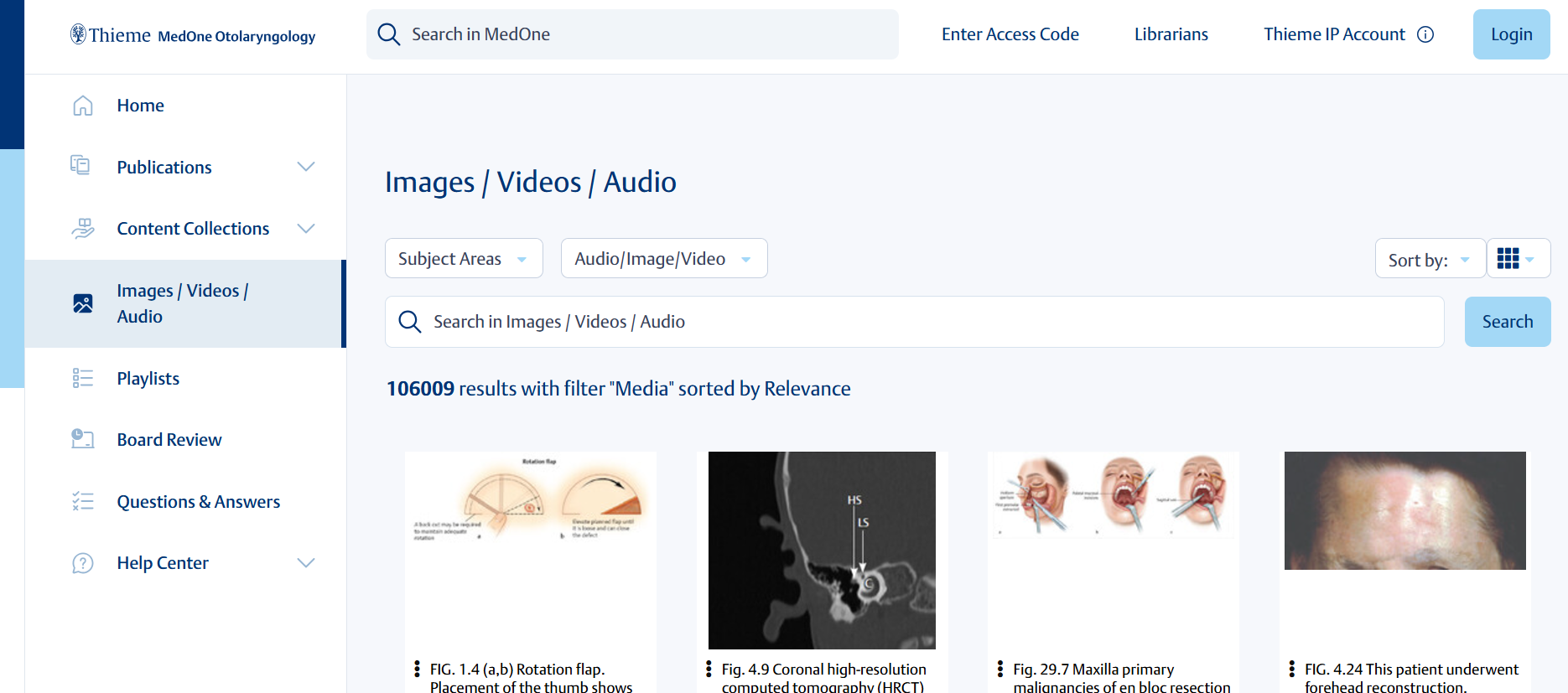
Task: Open options menu for FIG. 4.24 forehead reconstruction
Action: [1291, 669]
